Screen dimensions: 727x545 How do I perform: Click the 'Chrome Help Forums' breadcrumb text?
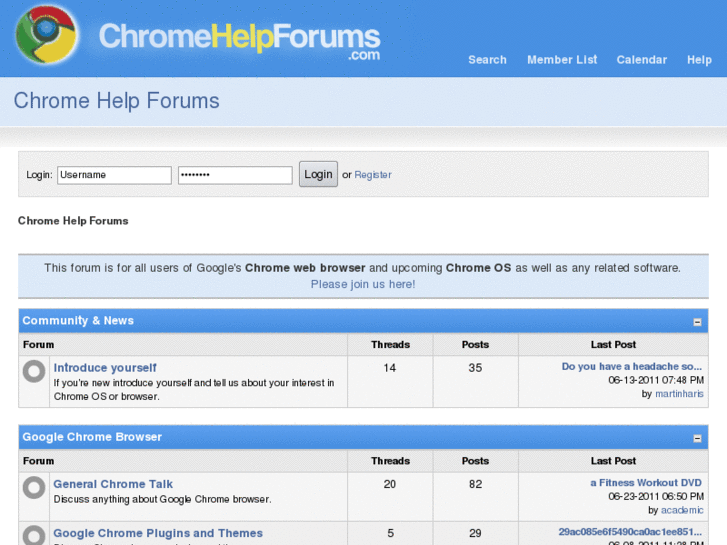tap(73, 221)
